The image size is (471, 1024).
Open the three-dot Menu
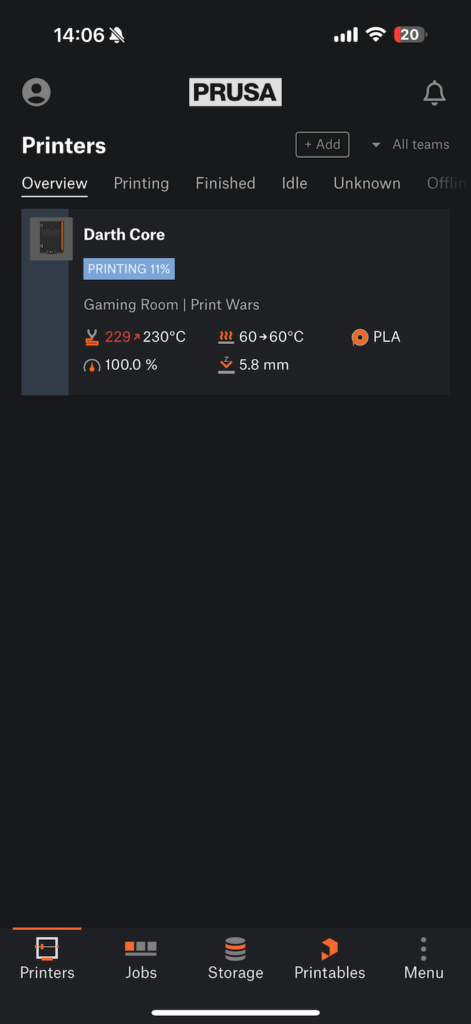pyautogui.click(x=423, y=949)
